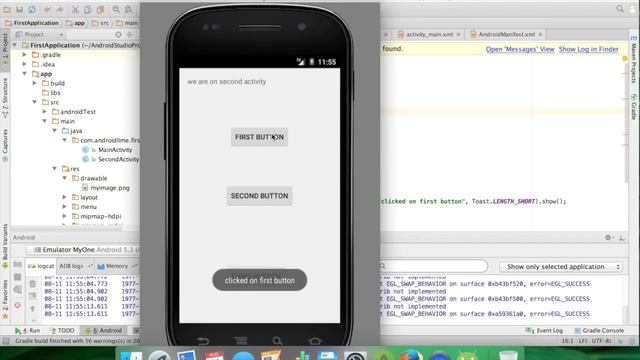The width and height of the screenshot is (640, 360).
Task: Click the clear logcat trash icon
Action: tap(32, 283)
